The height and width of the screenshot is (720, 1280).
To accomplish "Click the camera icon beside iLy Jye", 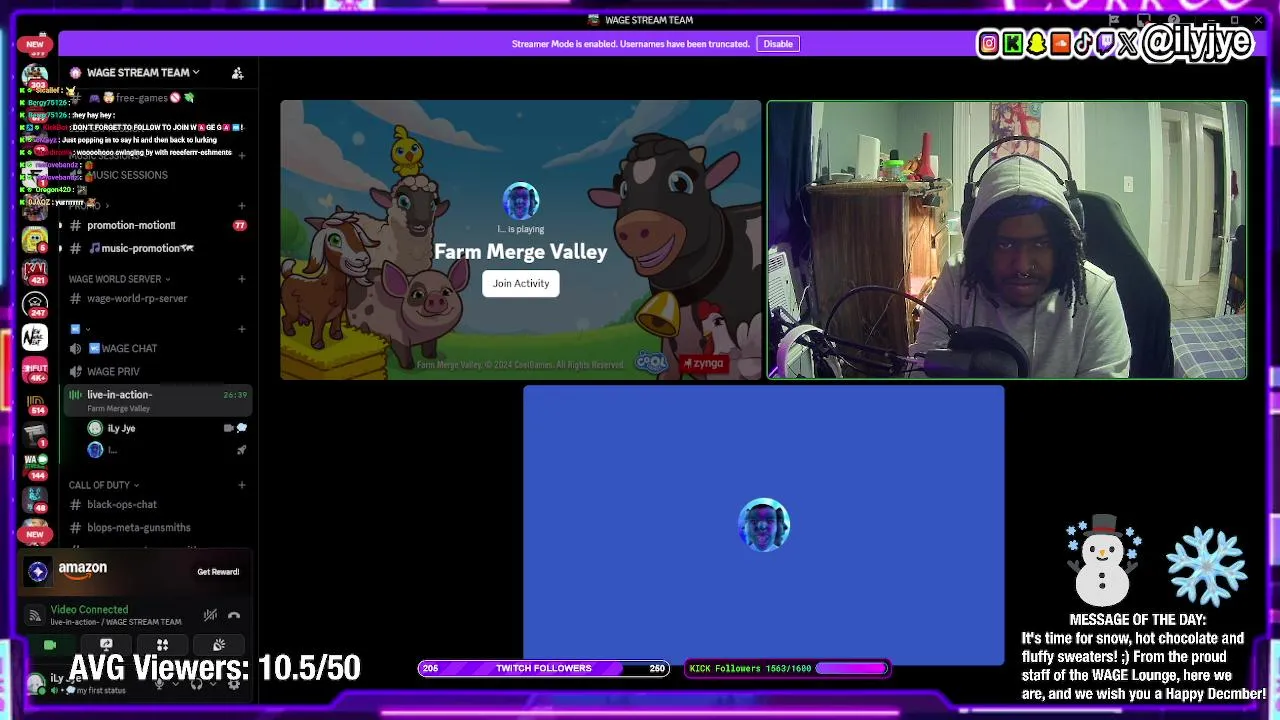I will tap(229, 428).
